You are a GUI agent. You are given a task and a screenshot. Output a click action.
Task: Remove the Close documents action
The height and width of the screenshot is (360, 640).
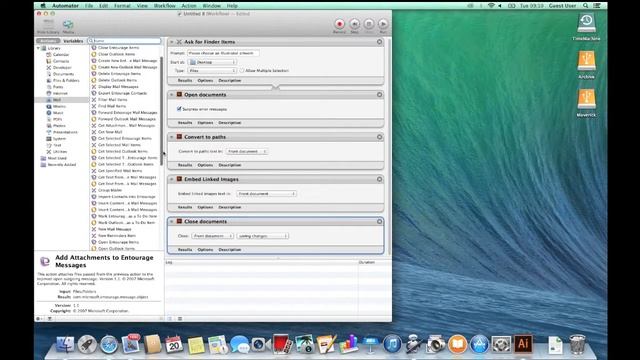point(379,222)
